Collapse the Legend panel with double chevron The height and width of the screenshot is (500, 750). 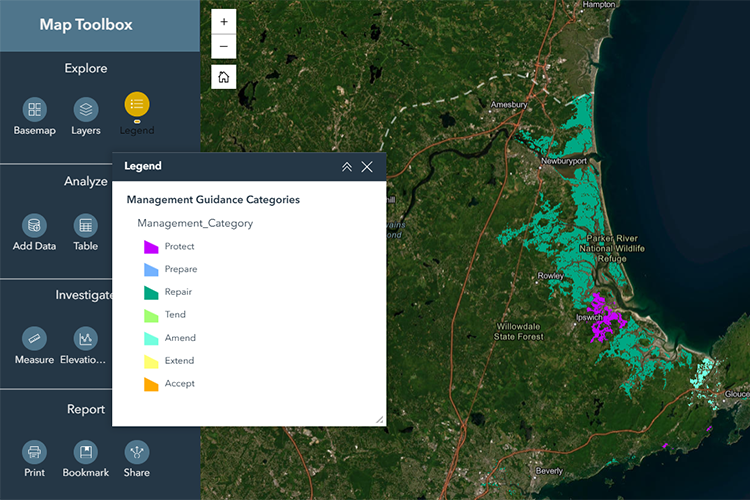pyautogui.click(x=347, y=167)
